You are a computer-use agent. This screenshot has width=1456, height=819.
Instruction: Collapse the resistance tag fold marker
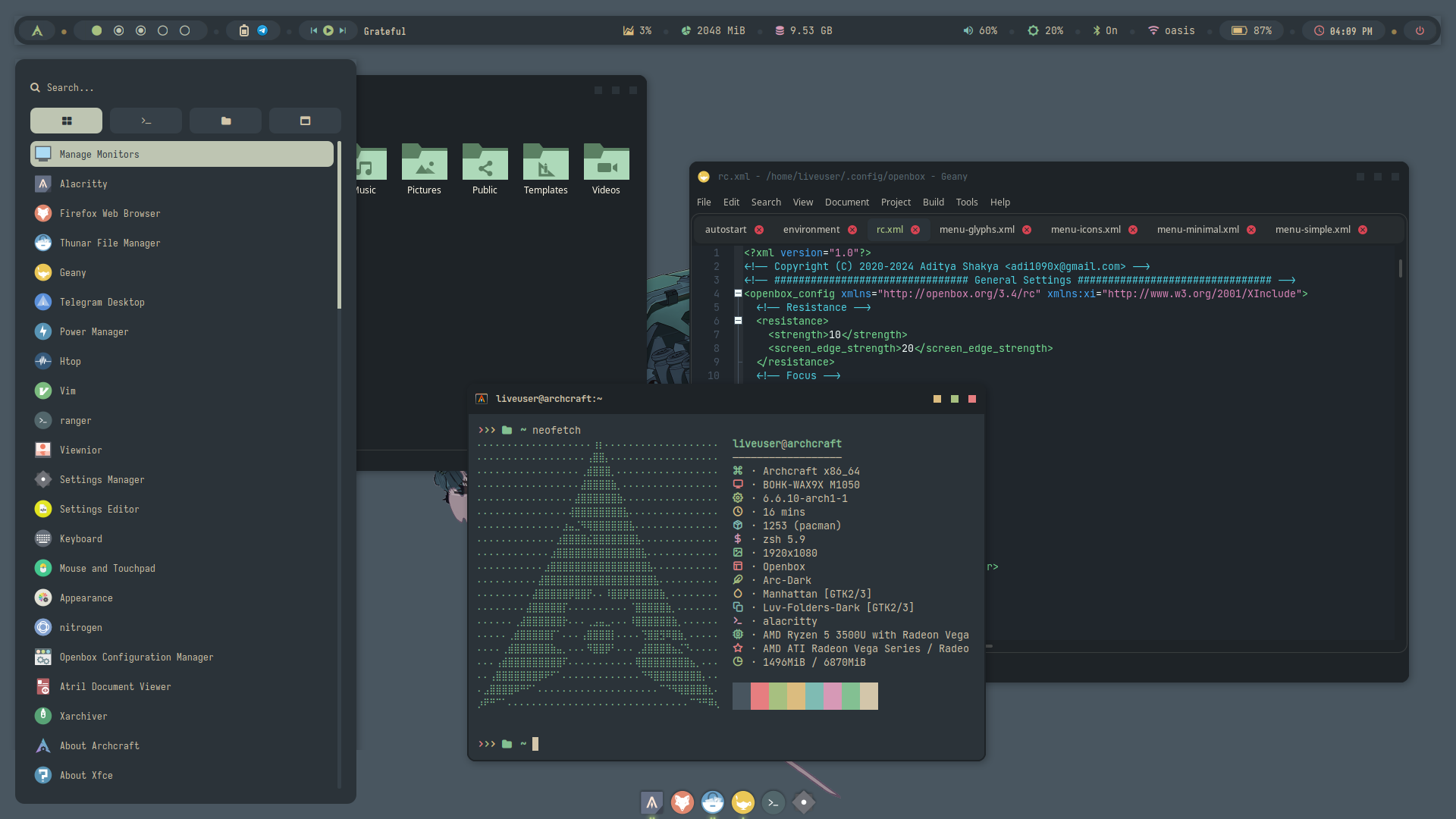tap(738, 321)
